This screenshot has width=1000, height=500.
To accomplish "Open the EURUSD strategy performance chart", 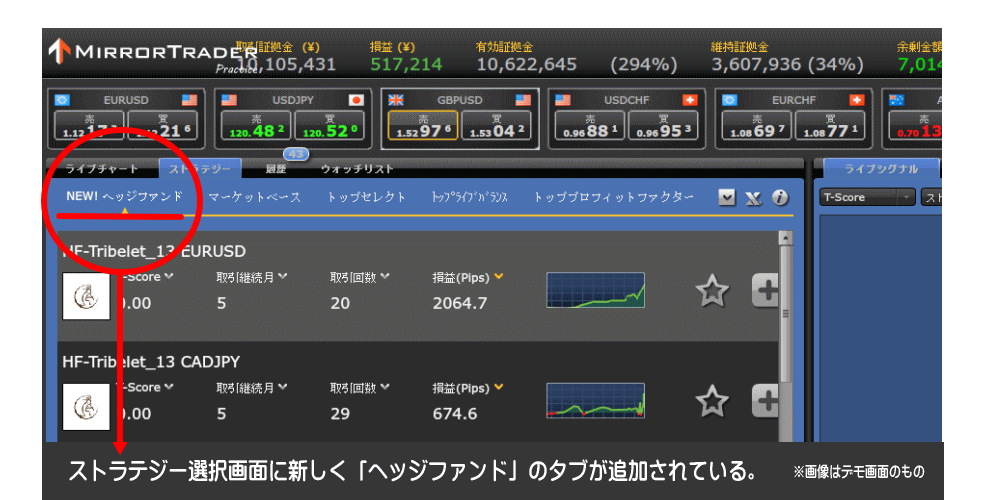I will (x=596, y=290).
